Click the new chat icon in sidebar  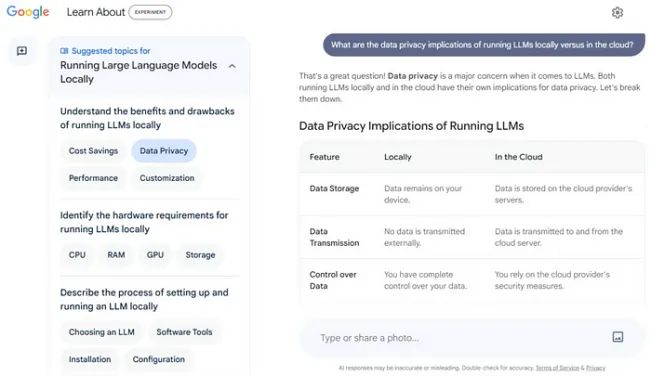pos(22,51)
